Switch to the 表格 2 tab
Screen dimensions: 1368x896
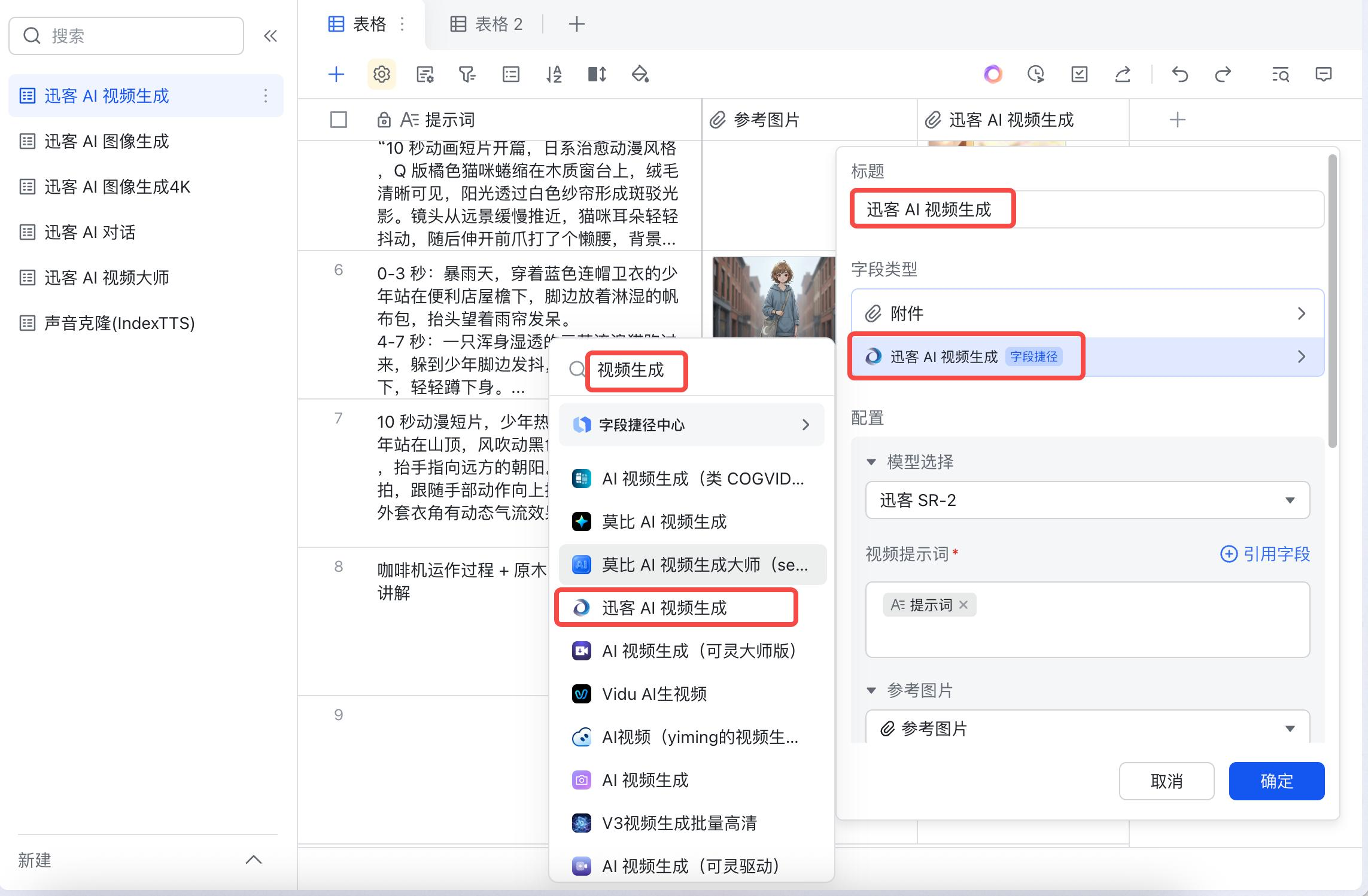(x=487, y=24)
